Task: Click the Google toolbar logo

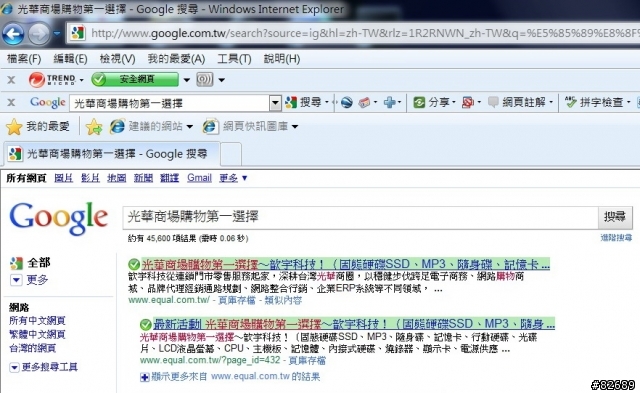Action: click(47, 102)
